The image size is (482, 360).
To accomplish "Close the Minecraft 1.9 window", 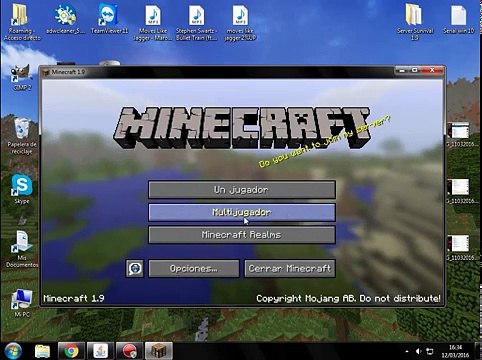I will [x=432, y=70].
